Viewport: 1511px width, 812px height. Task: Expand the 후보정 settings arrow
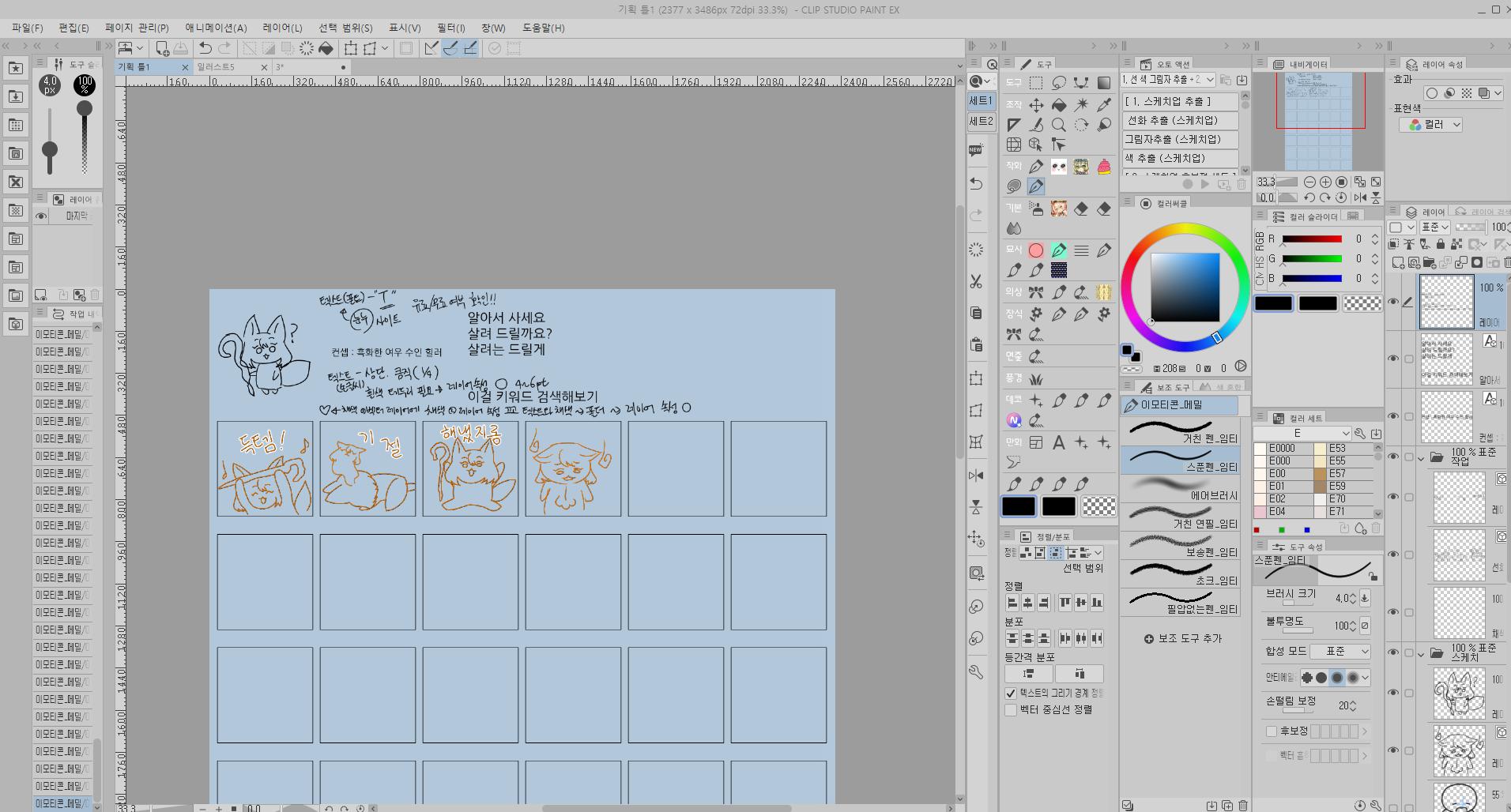1365,731
